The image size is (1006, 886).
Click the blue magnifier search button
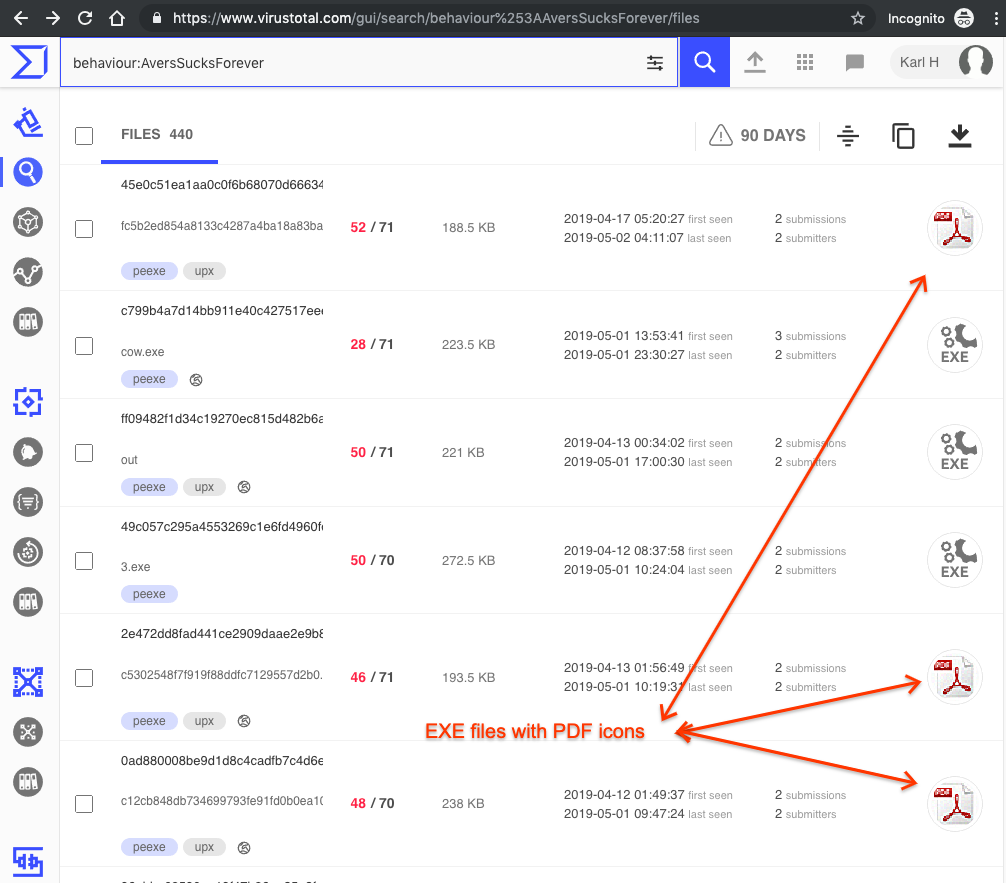(704, 62)
